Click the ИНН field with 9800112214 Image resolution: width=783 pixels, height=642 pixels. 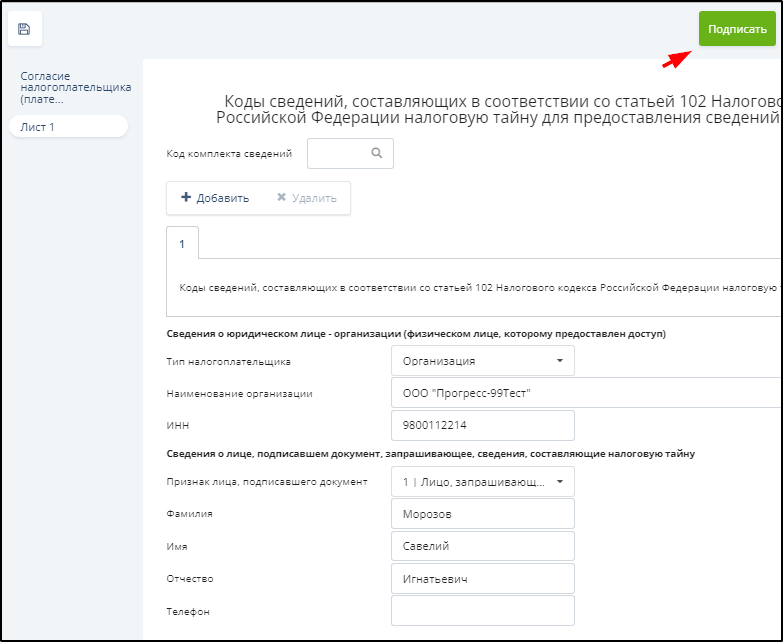coord(482,425)
